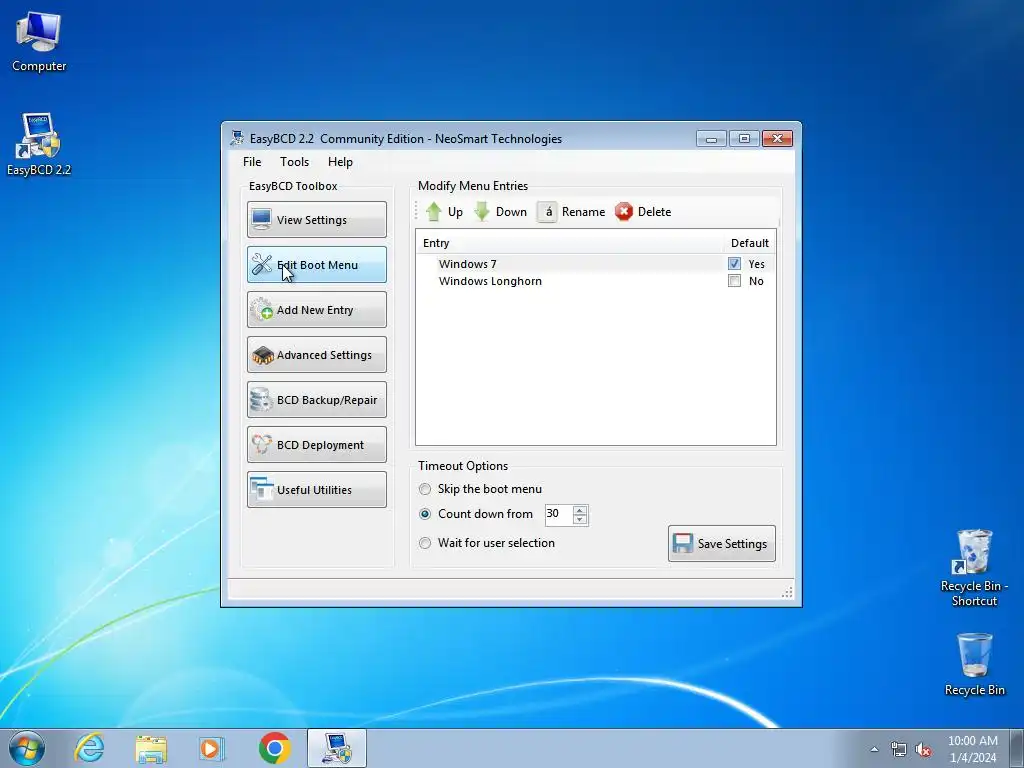Click the muted volume tray icon
Screen dimensions: 1024x768
point(923,749)
